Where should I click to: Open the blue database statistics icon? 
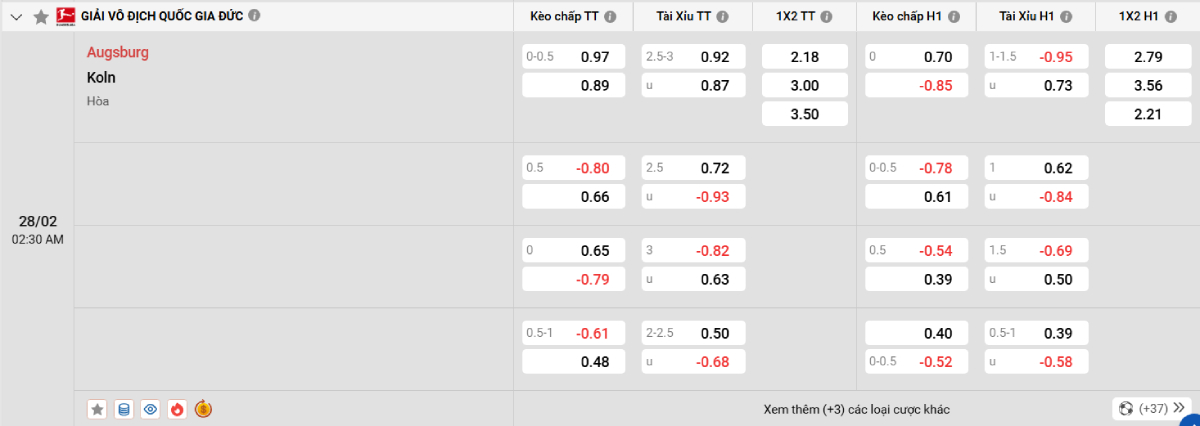(124, 409)
